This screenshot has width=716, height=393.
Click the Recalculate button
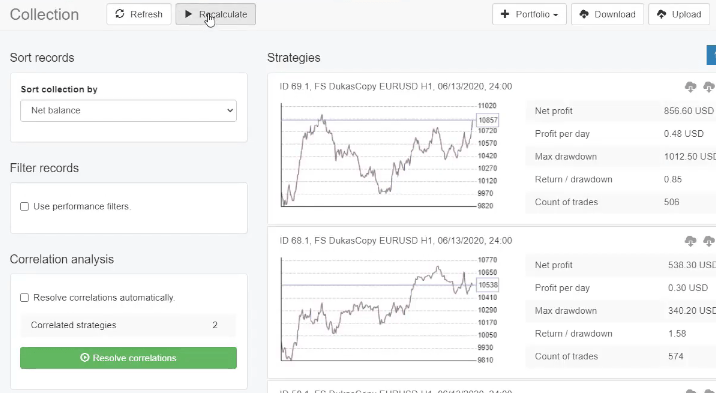tap(216, 14)
